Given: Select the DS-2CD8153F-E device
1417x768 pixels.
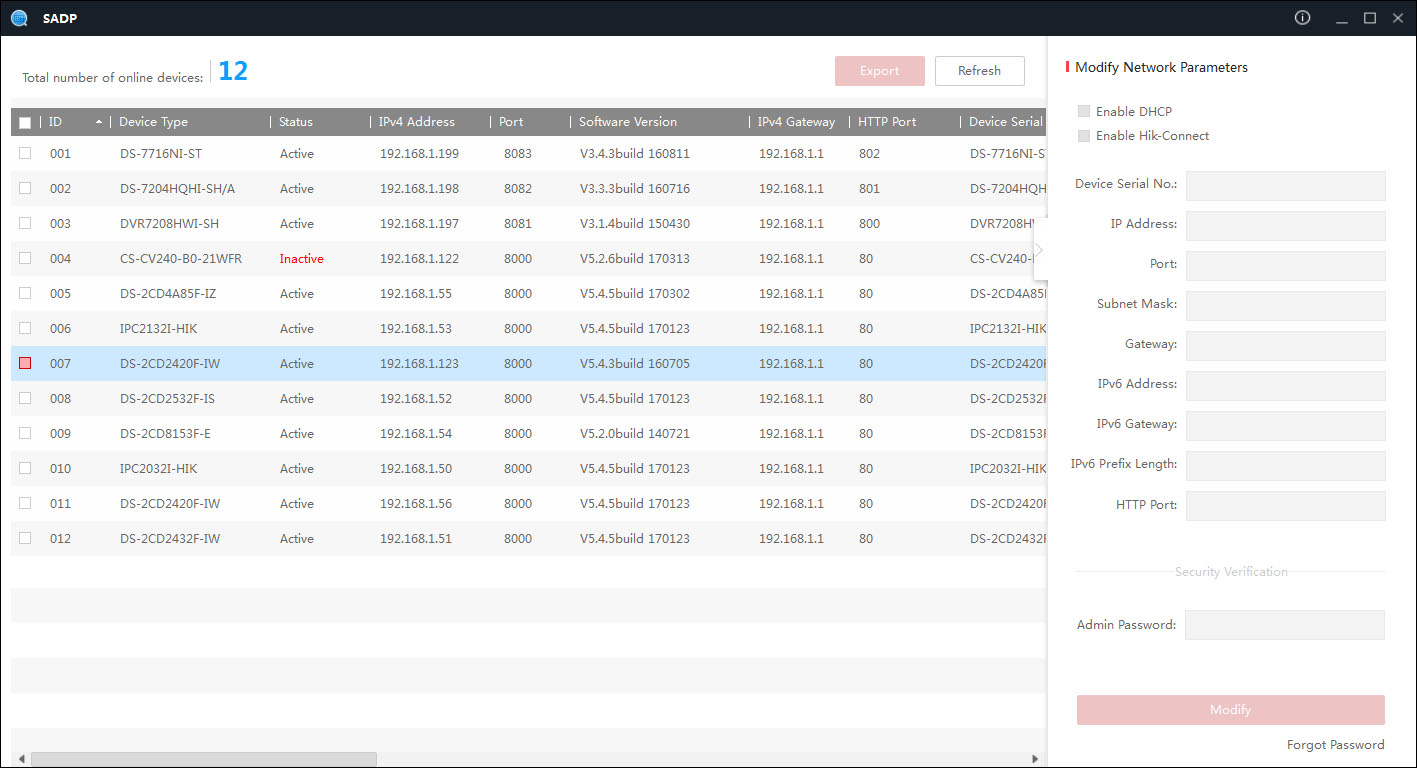Looking at the screenshot, I should click(165, 434).
